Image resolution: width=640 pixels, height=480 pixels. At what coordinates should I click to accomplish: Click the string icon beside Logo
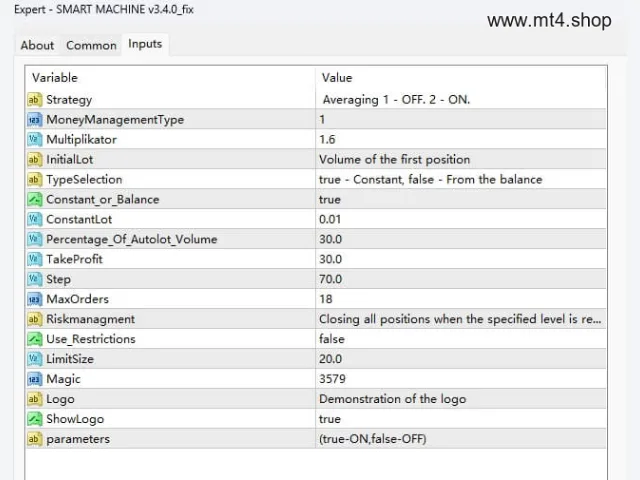pos(35,399)
